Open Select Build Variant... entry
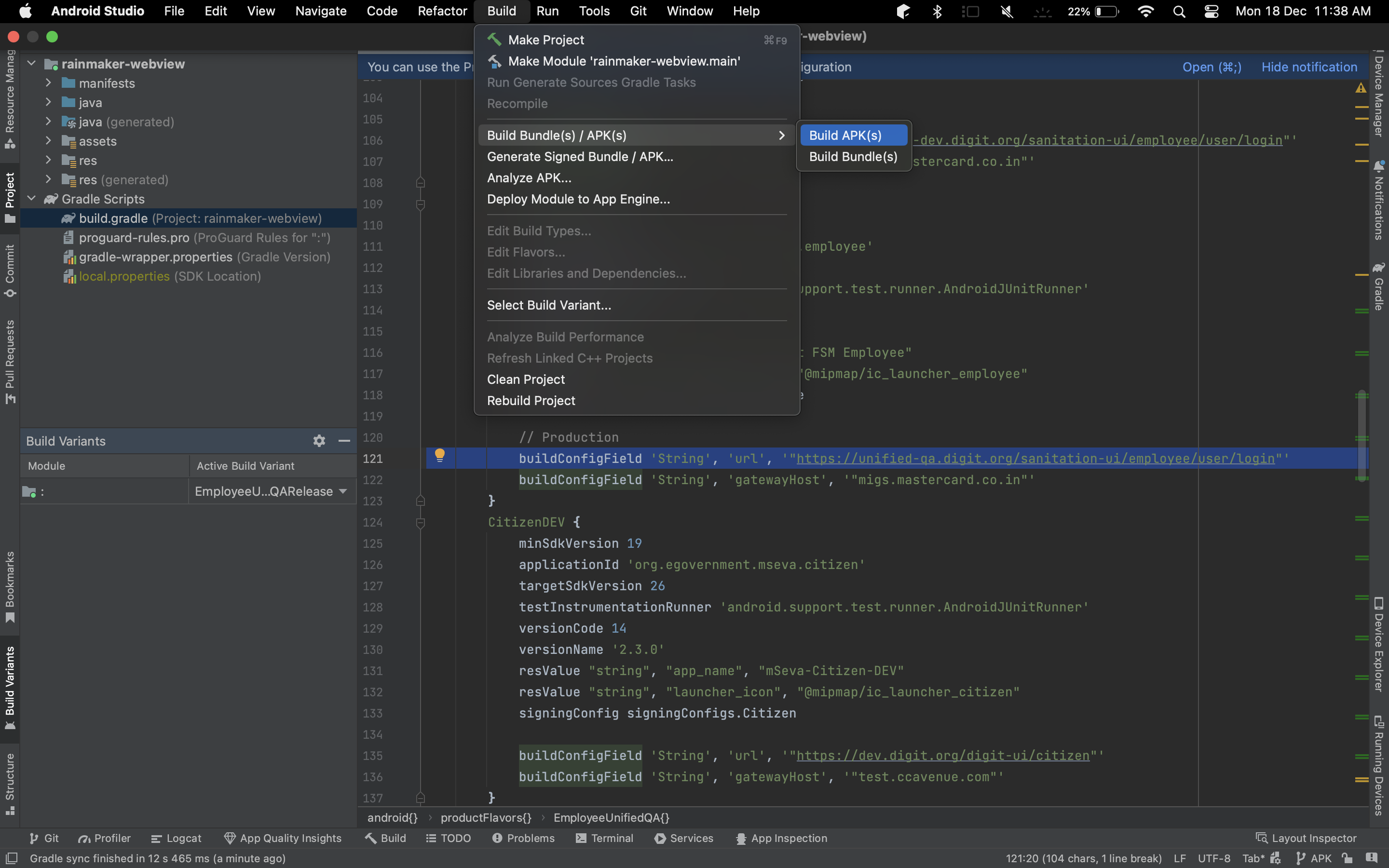1389x868 pixels. [x=637, y=305]
